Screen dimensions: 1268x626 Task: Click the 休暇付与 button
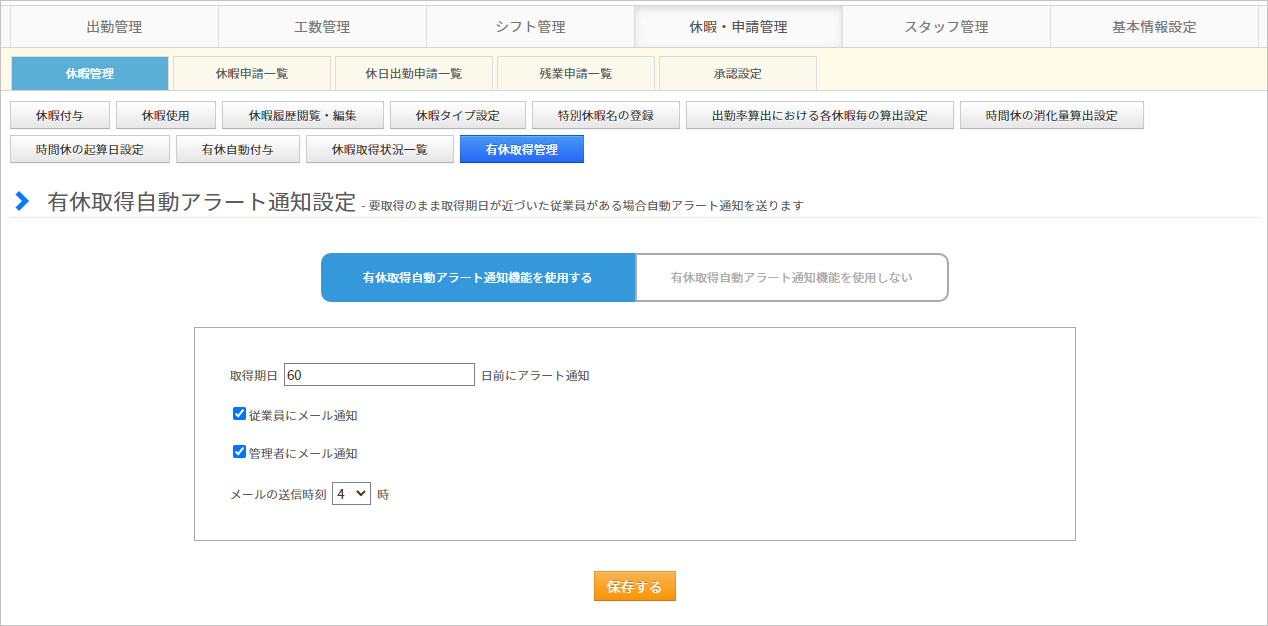tap(60, 115)
